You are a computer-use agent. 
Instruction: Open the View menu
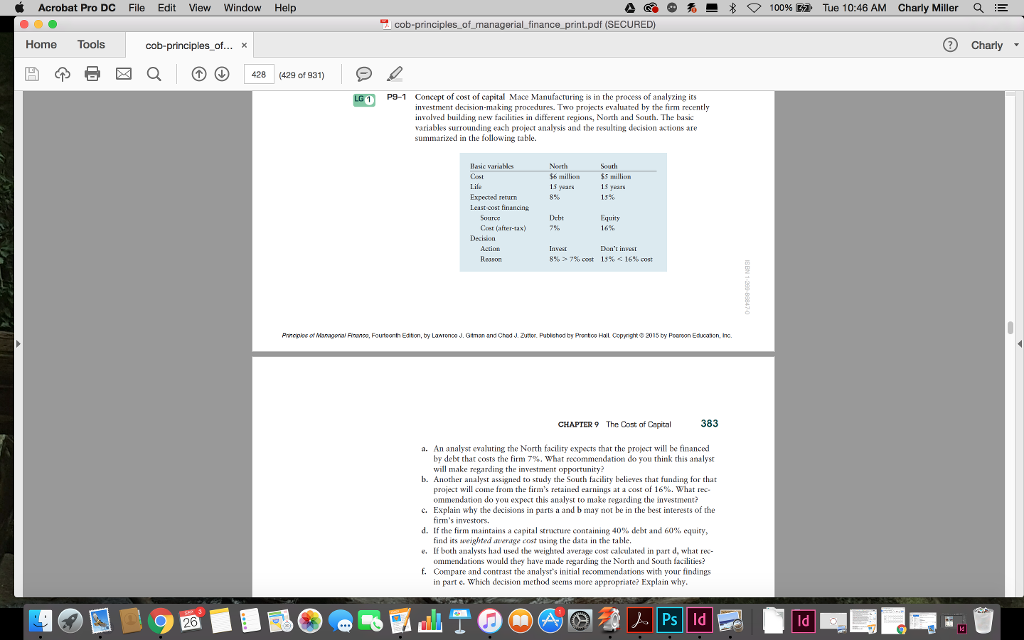coord(199,7)
